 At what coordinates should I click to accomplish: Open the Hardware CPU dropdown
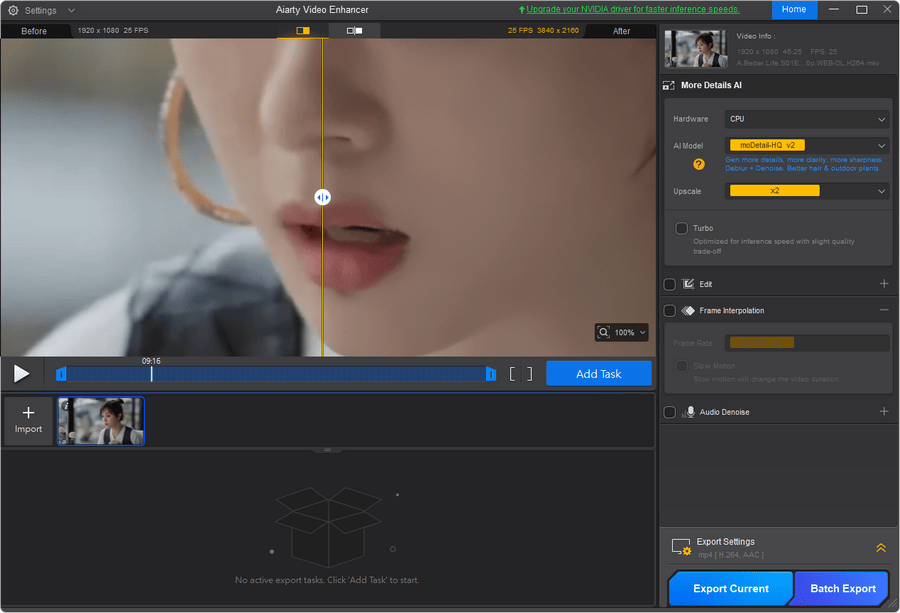(806, 119)
